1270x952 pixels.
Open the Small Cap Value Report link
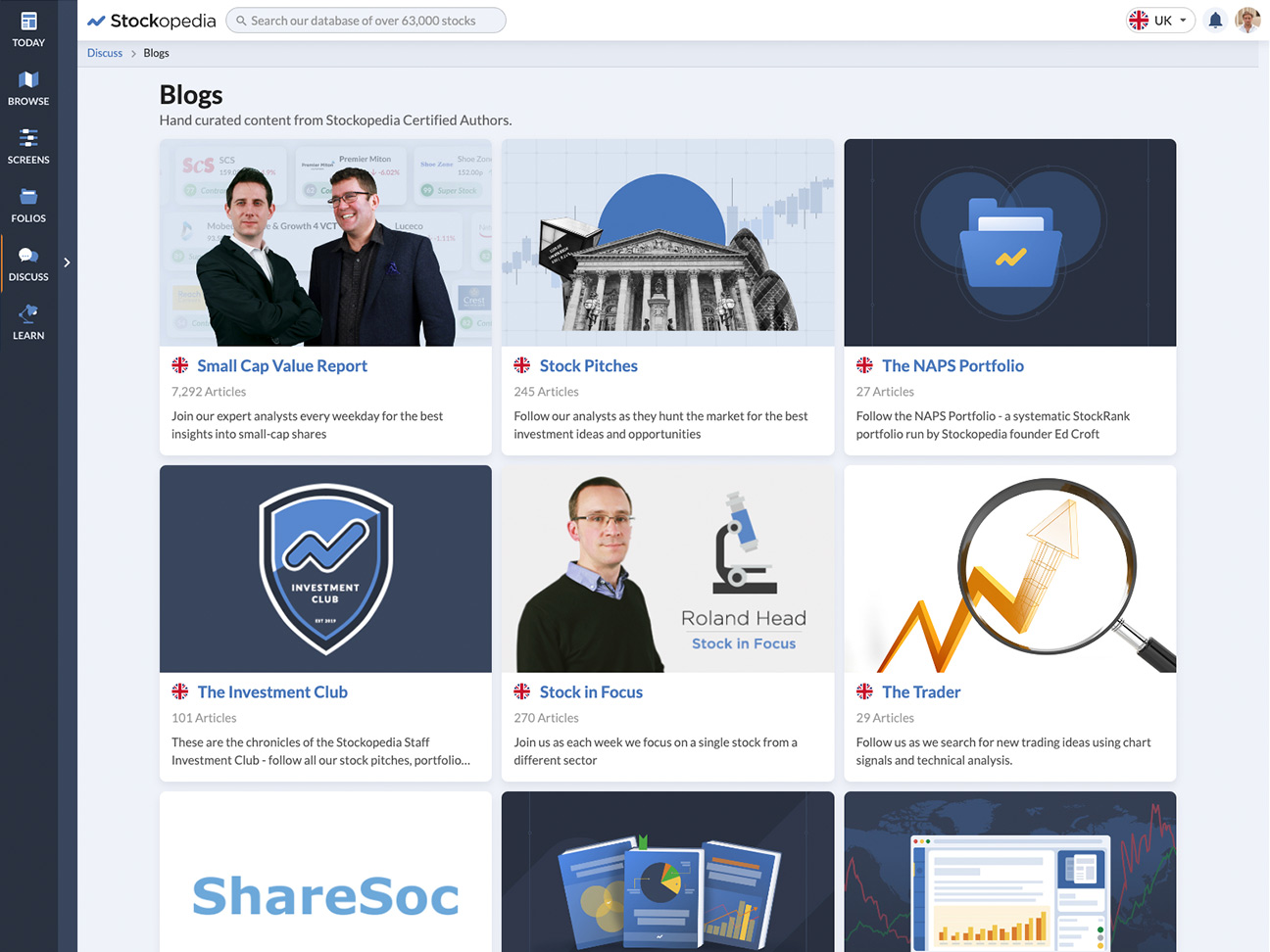[282, 365]
